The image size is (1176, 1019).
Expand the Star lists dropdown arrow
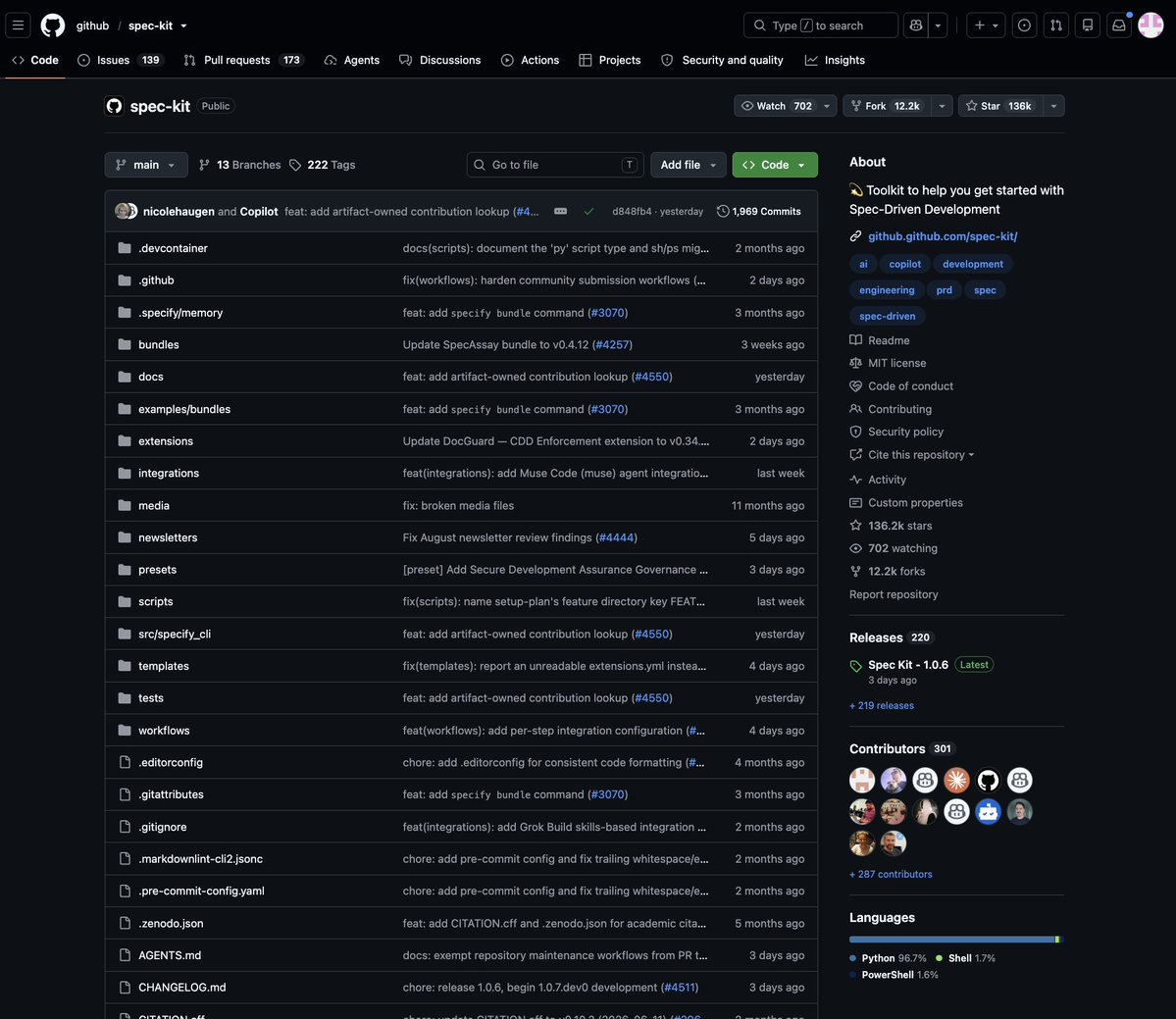click(x=1053, y=106)
